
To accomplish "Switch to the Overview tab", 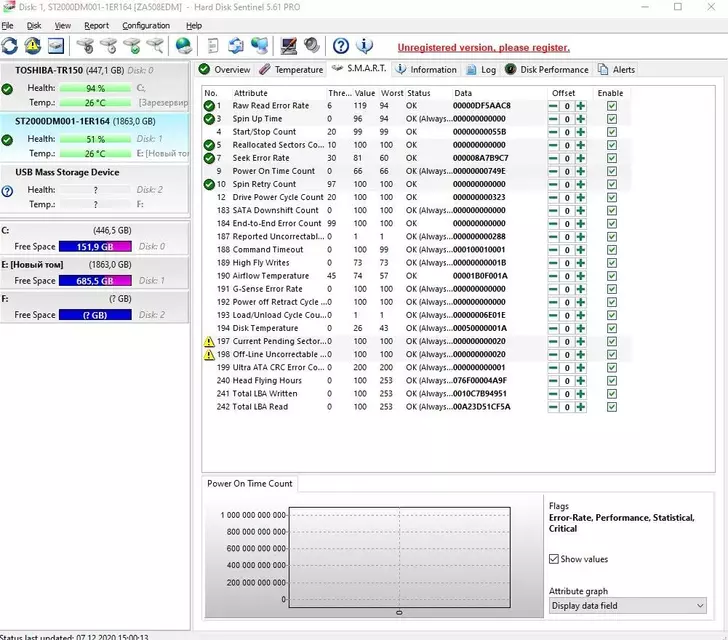I will pyautogui.click(x=225, y=70).
